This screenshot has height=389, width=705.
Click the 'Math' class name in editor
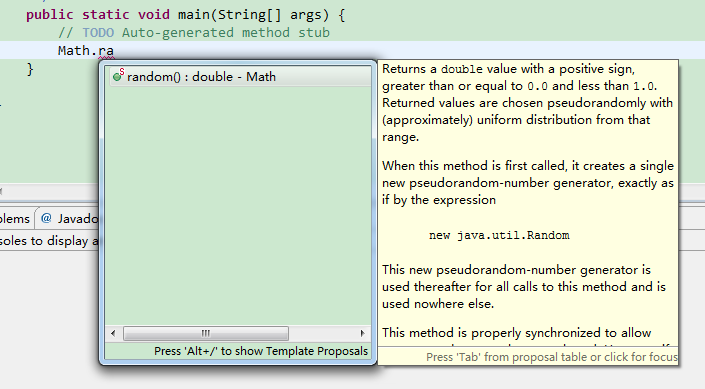click(x=74, y=50)
